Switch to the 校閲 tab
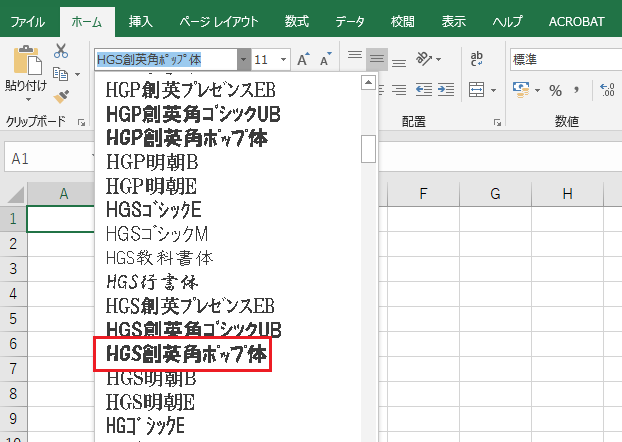The image size is (622, 442). (402, 21)
